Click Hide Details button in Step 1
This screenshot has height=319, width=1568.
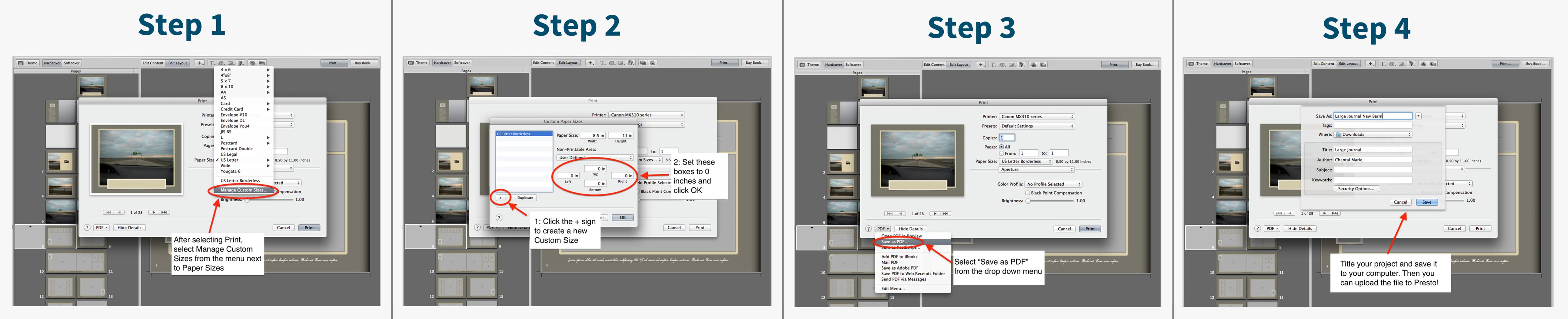(x=129, y=228)
